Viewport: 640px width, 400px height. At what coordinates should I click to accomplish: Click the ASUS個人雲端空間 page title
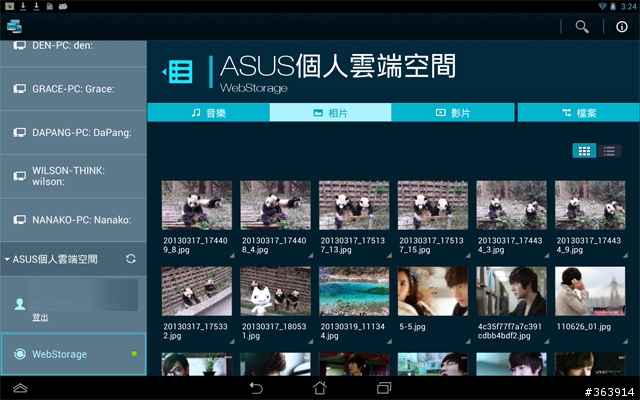[x=338, y=66]
